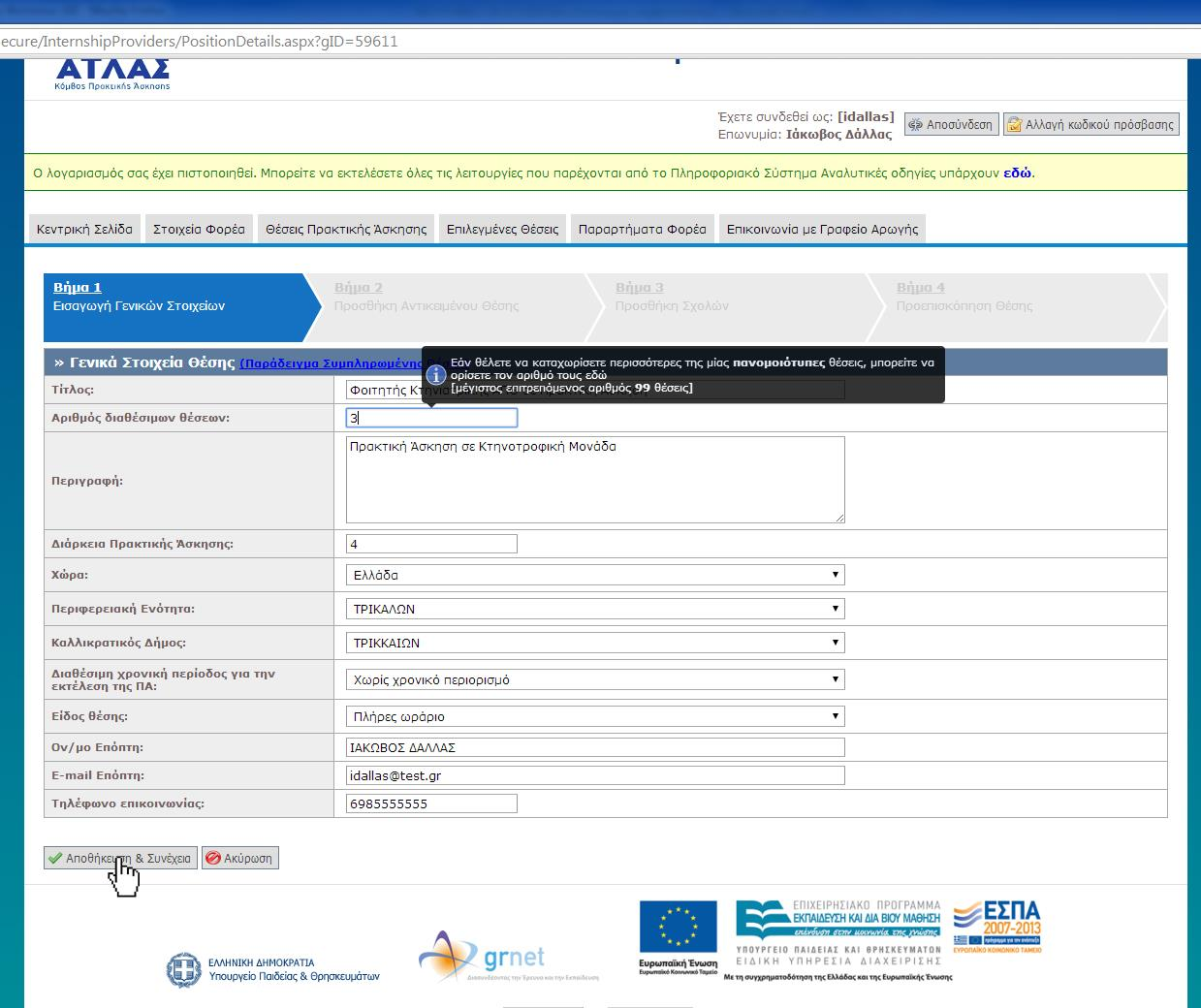This screenshot has width=1201, height=1008.
Task: Click the Hellenic Republic ministry emblem
Action: pyautogui.click(x=184, y=969)
